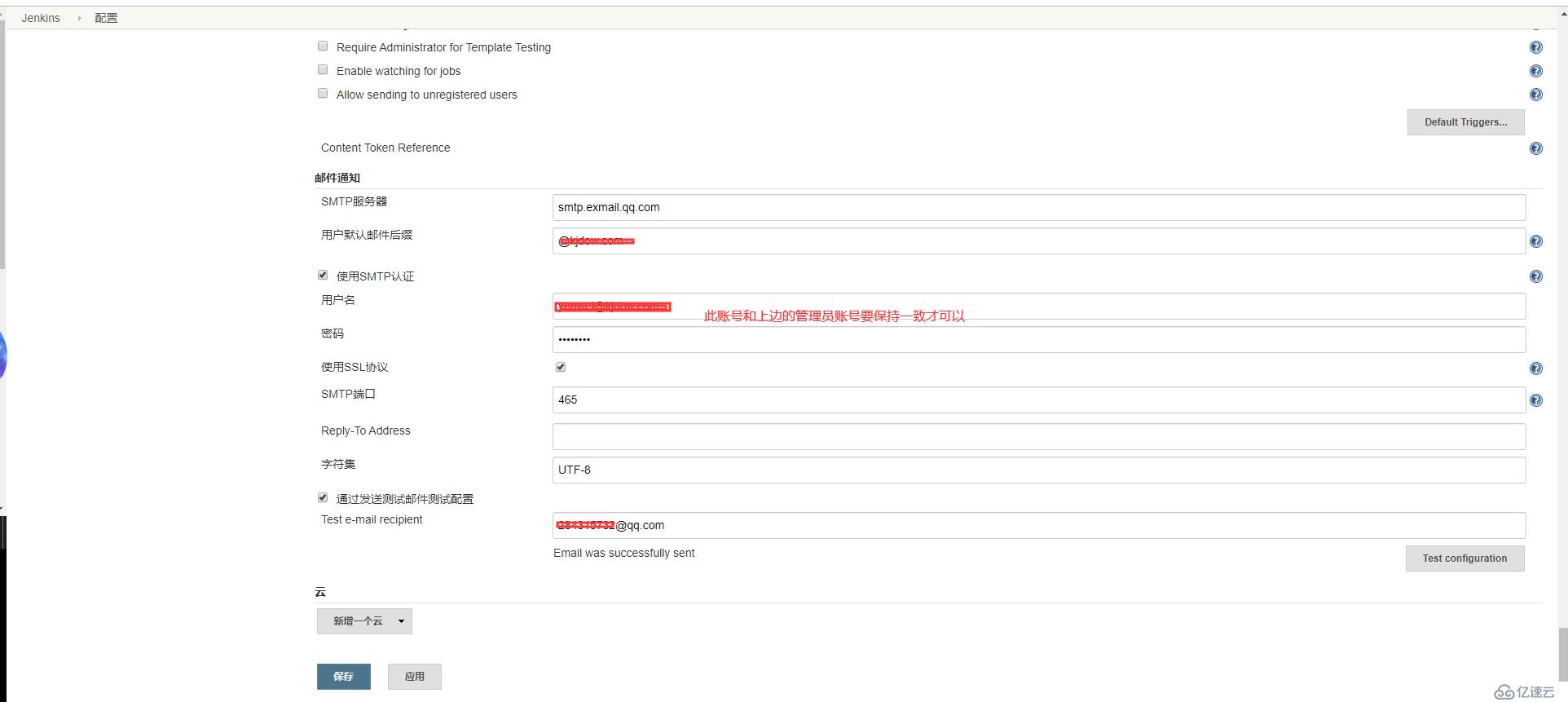Click Default Triggers... button
This screenshot has width=1568, height=702.
point(1465,122)
